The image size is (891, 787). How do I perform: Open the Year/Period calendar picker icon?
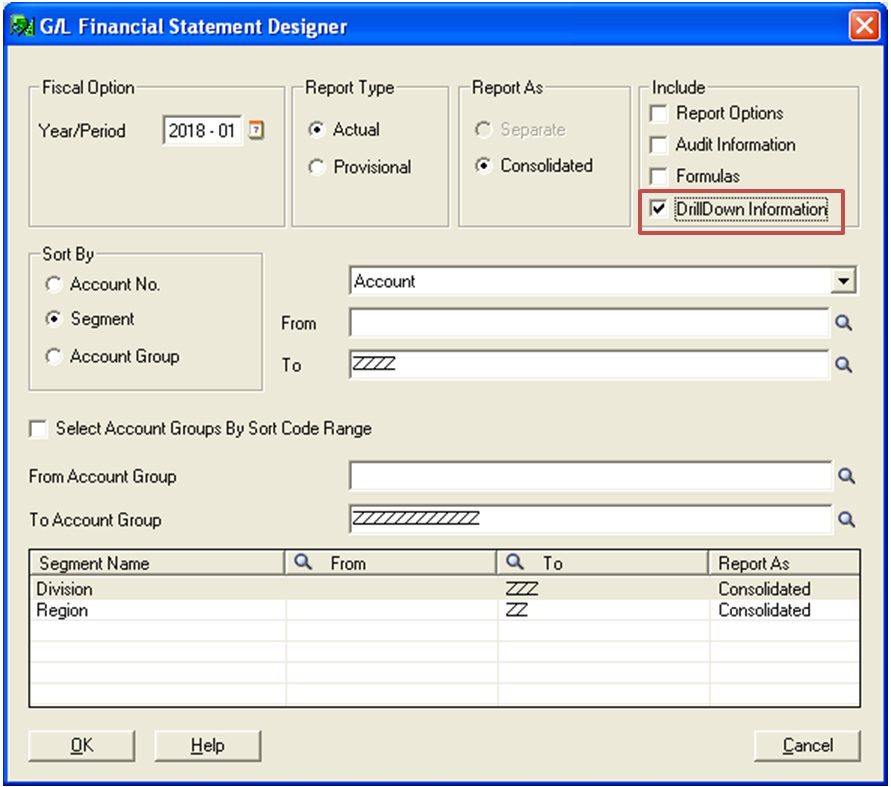[256, 130]
